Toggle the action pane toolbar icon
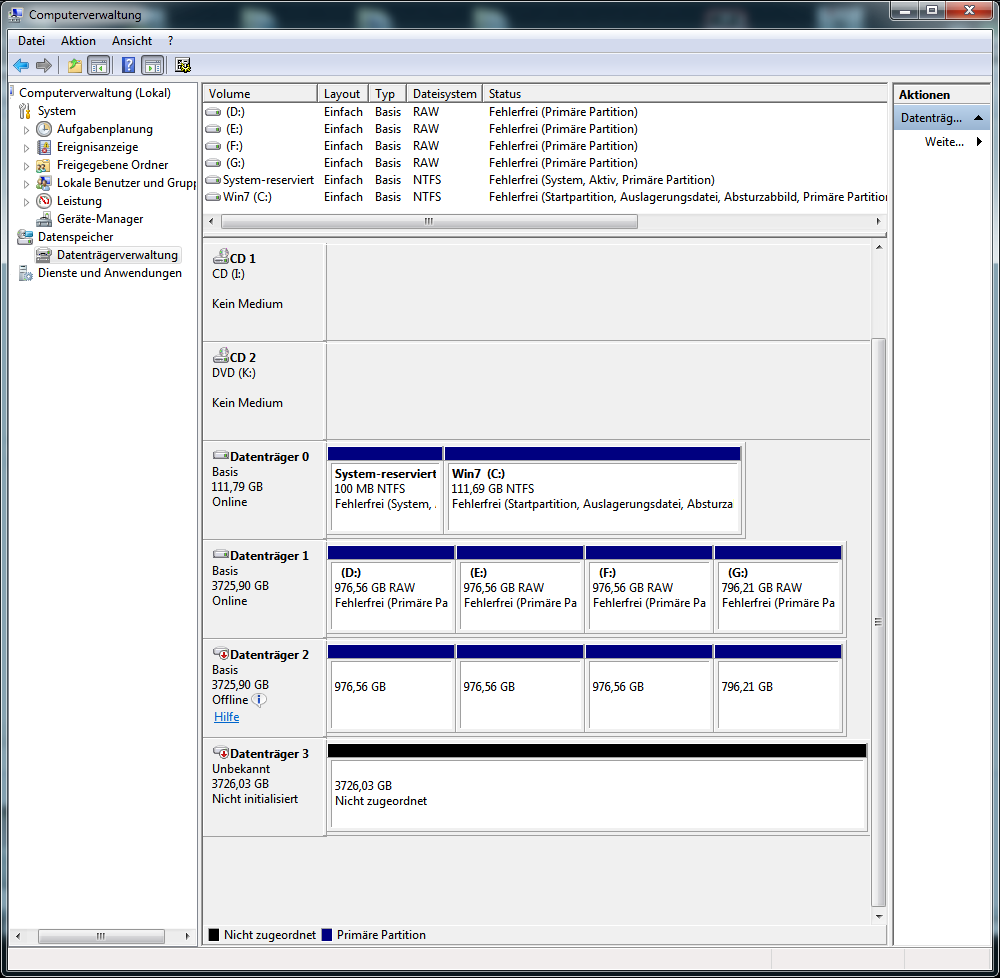Viewport: 1000px width, 978px height. (153, 65)
